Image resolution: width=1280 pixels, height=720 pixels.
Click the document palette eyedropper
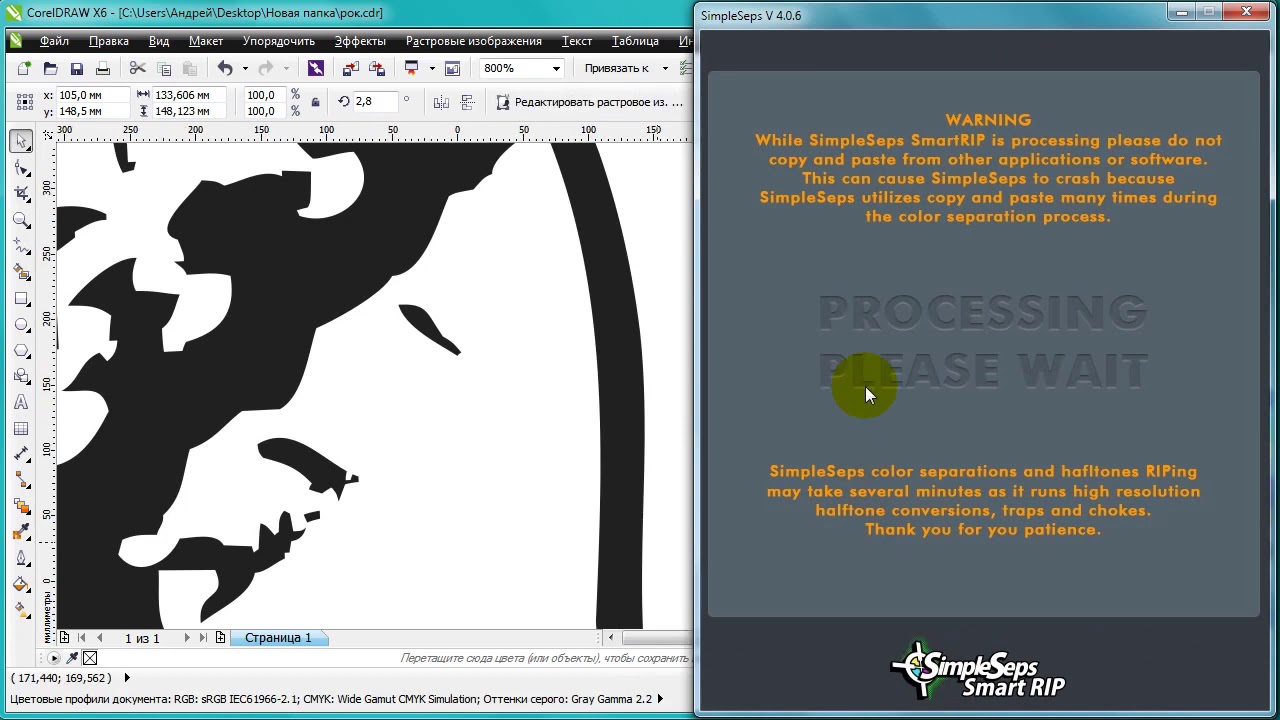tap(72, 658)
